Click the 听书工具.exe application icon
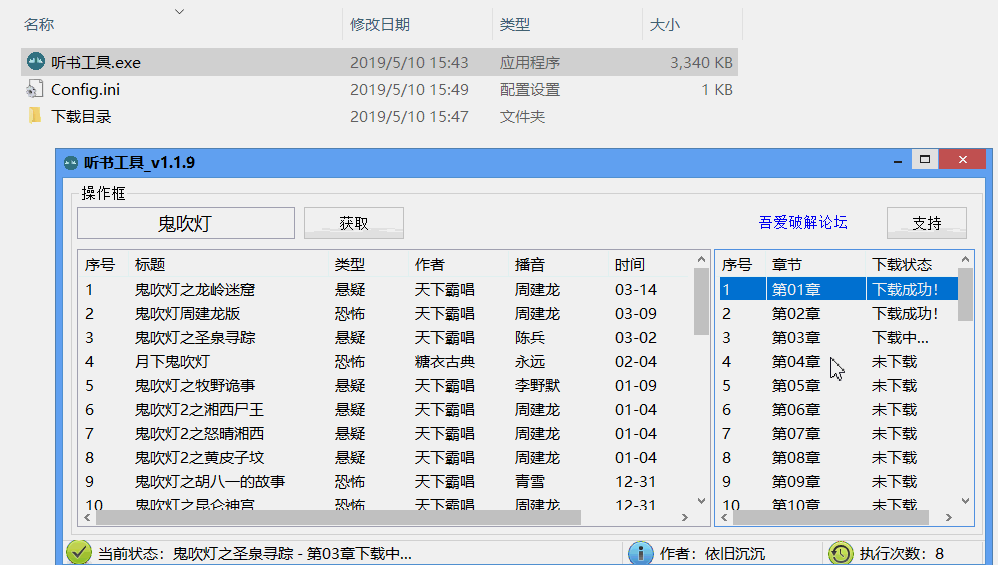This screenshot has height=565, width=998. coord(36,62)
